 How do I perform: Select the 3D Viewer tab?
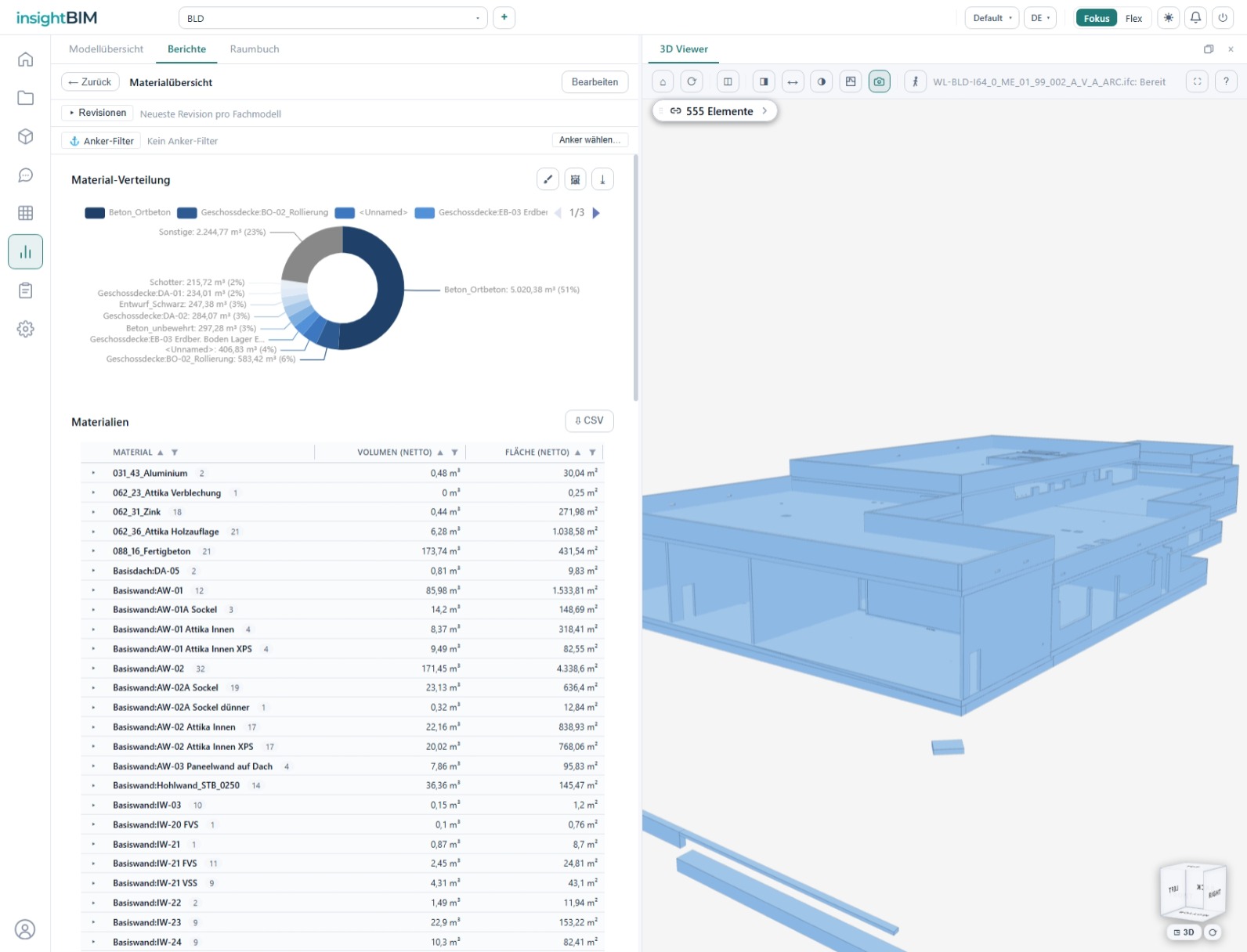pos(684,49)
